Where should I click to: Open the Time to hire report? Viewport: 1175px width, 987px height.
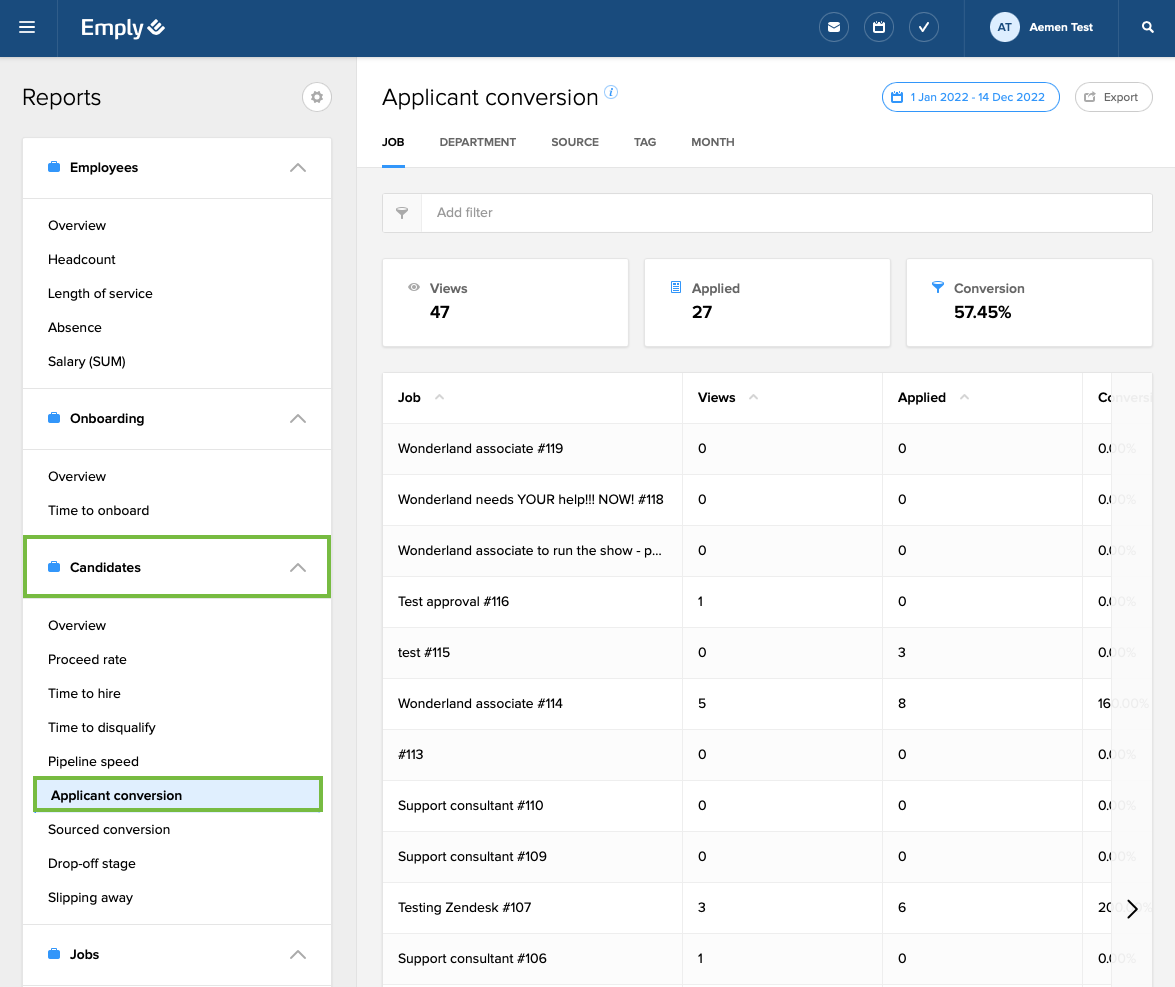coord(84,694)
